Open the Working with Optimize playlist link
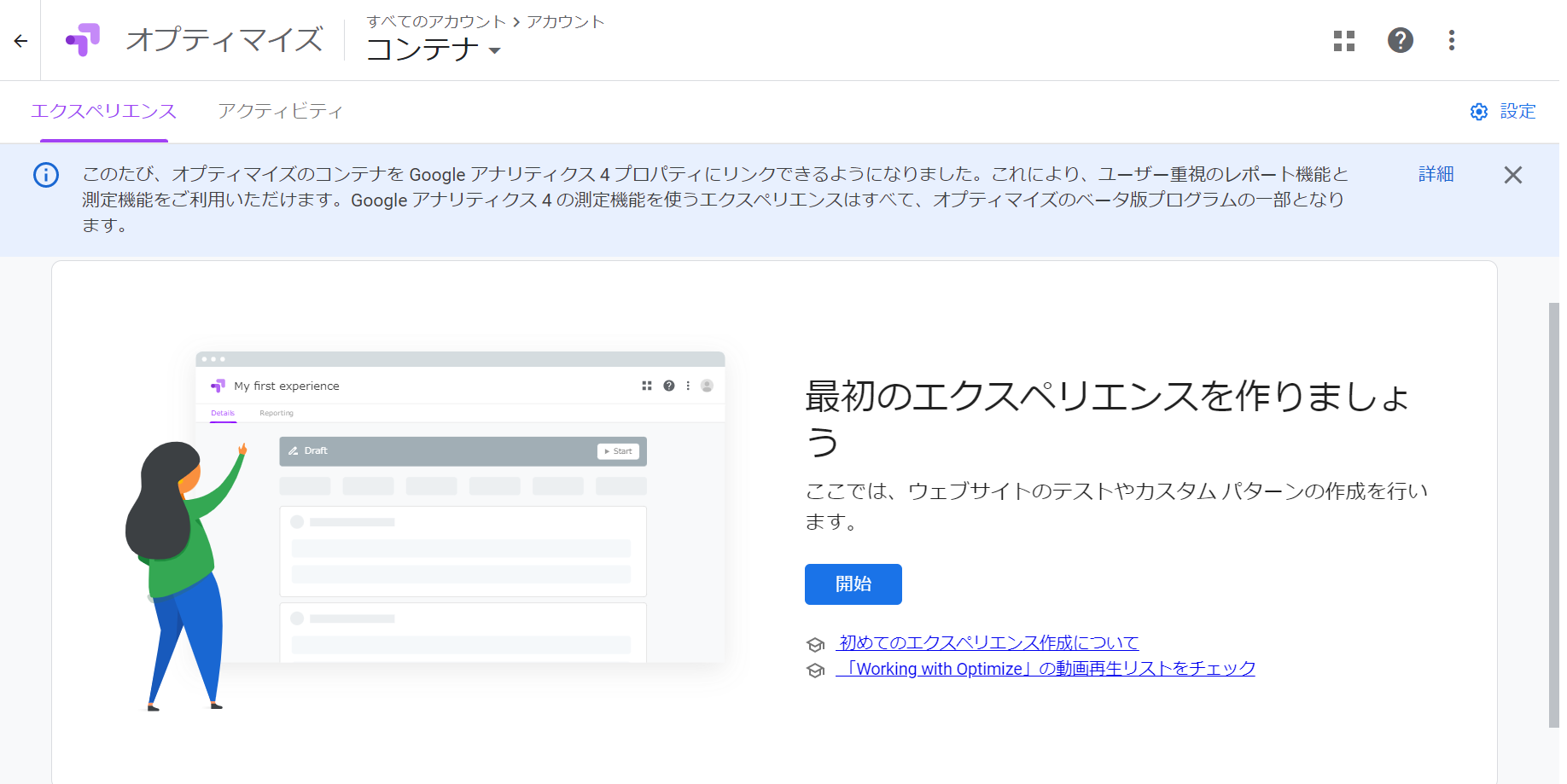The width and height of the screenshot is (1567, 784). click(x=1046, y=669)
